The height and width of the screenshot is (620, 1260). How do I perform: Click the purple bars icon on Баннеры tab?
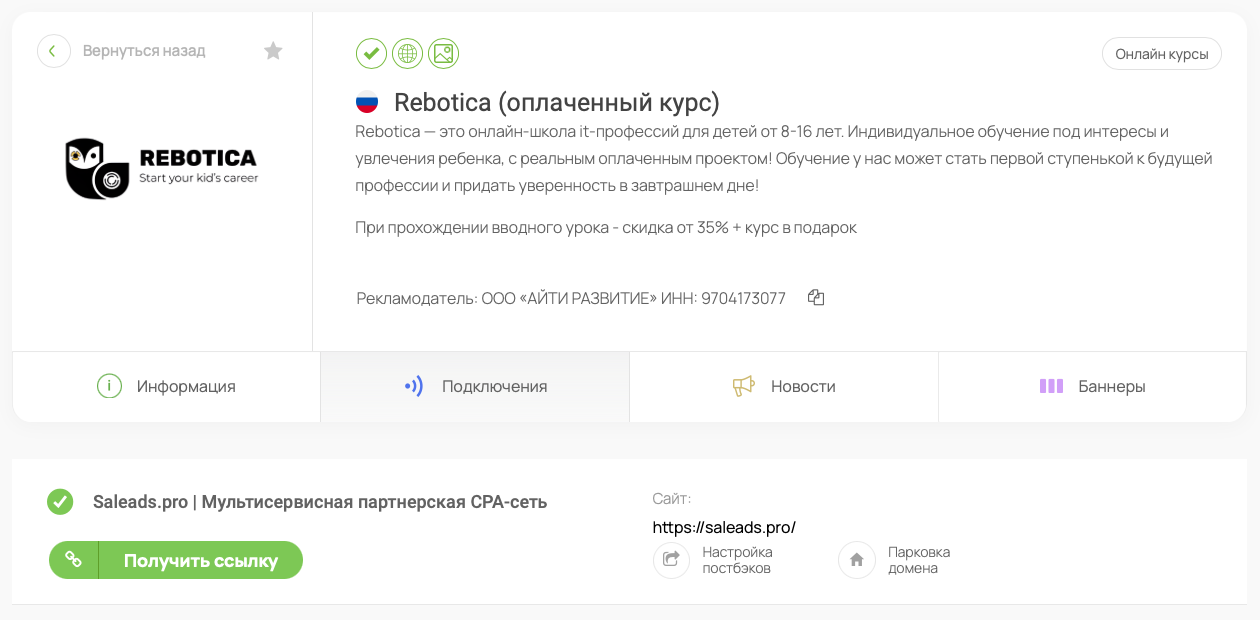[1051, 386]
